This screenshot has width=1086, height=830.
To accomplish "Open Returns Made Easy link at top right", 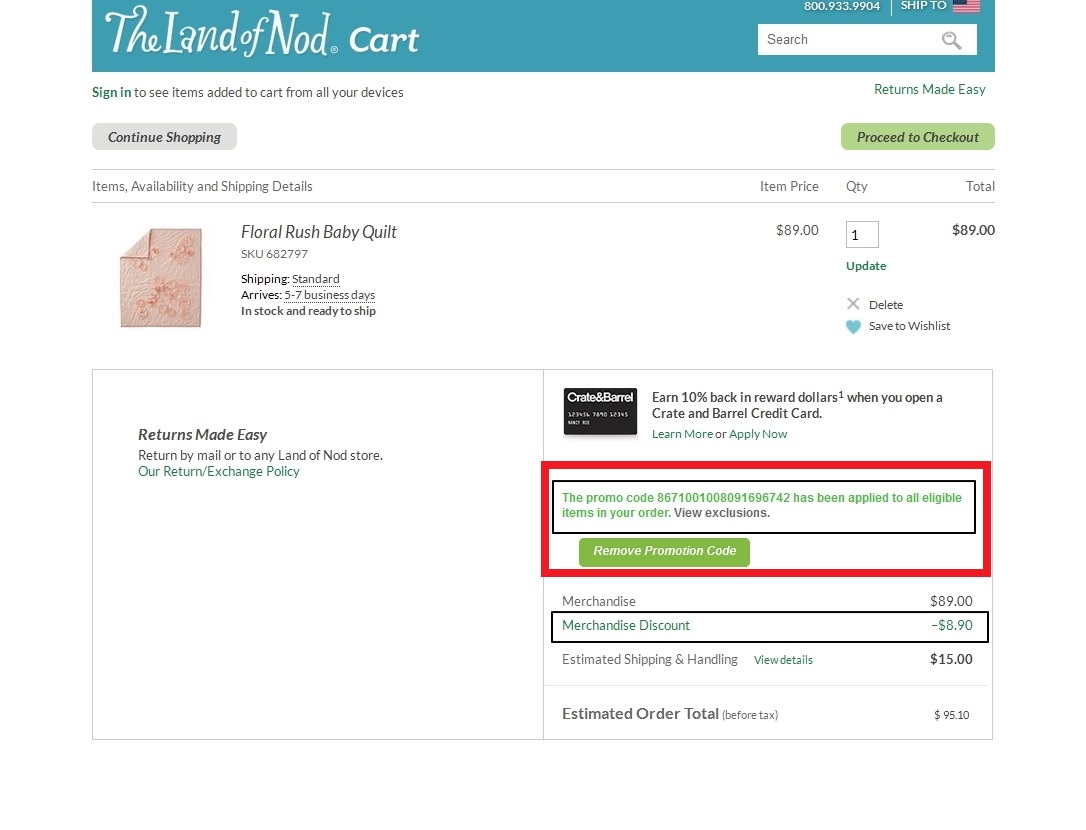I will point(929,89).
